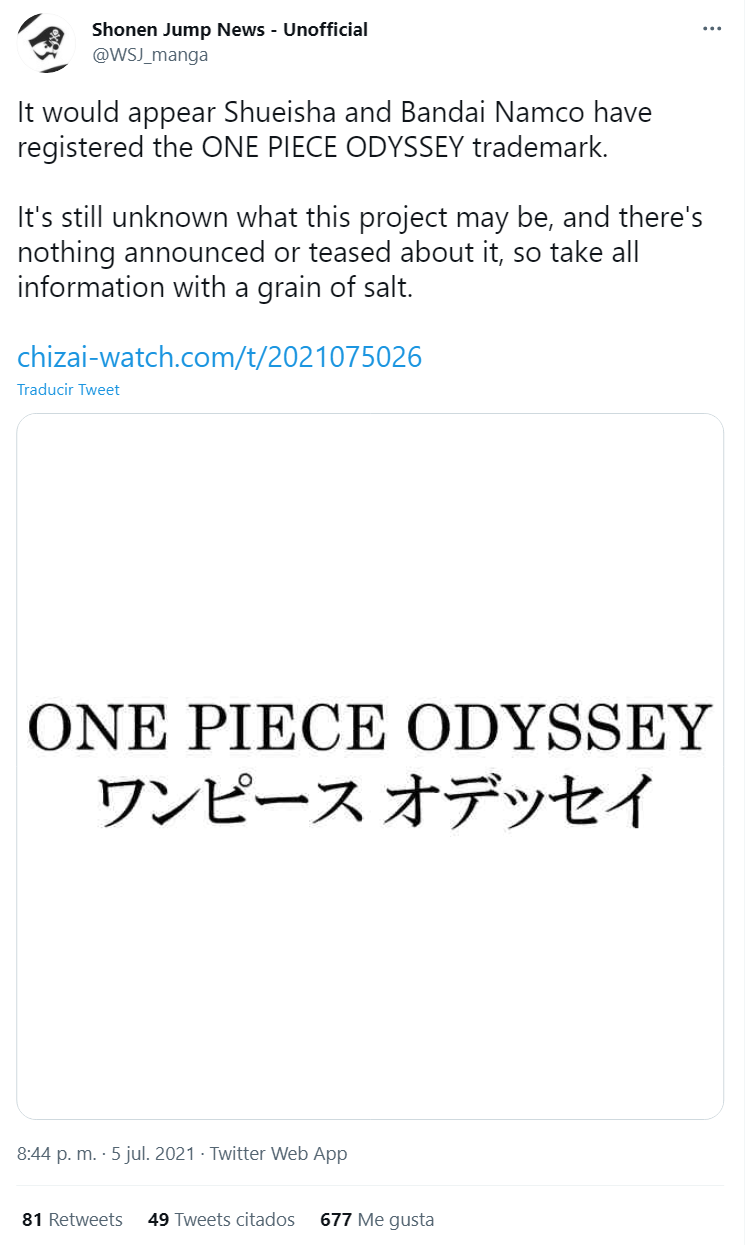The height and width of the screenshot is (1245, 745).
Task: Open the ONE PIECE ODYSSEY trademark image
Action: click(x=370, y=766)
